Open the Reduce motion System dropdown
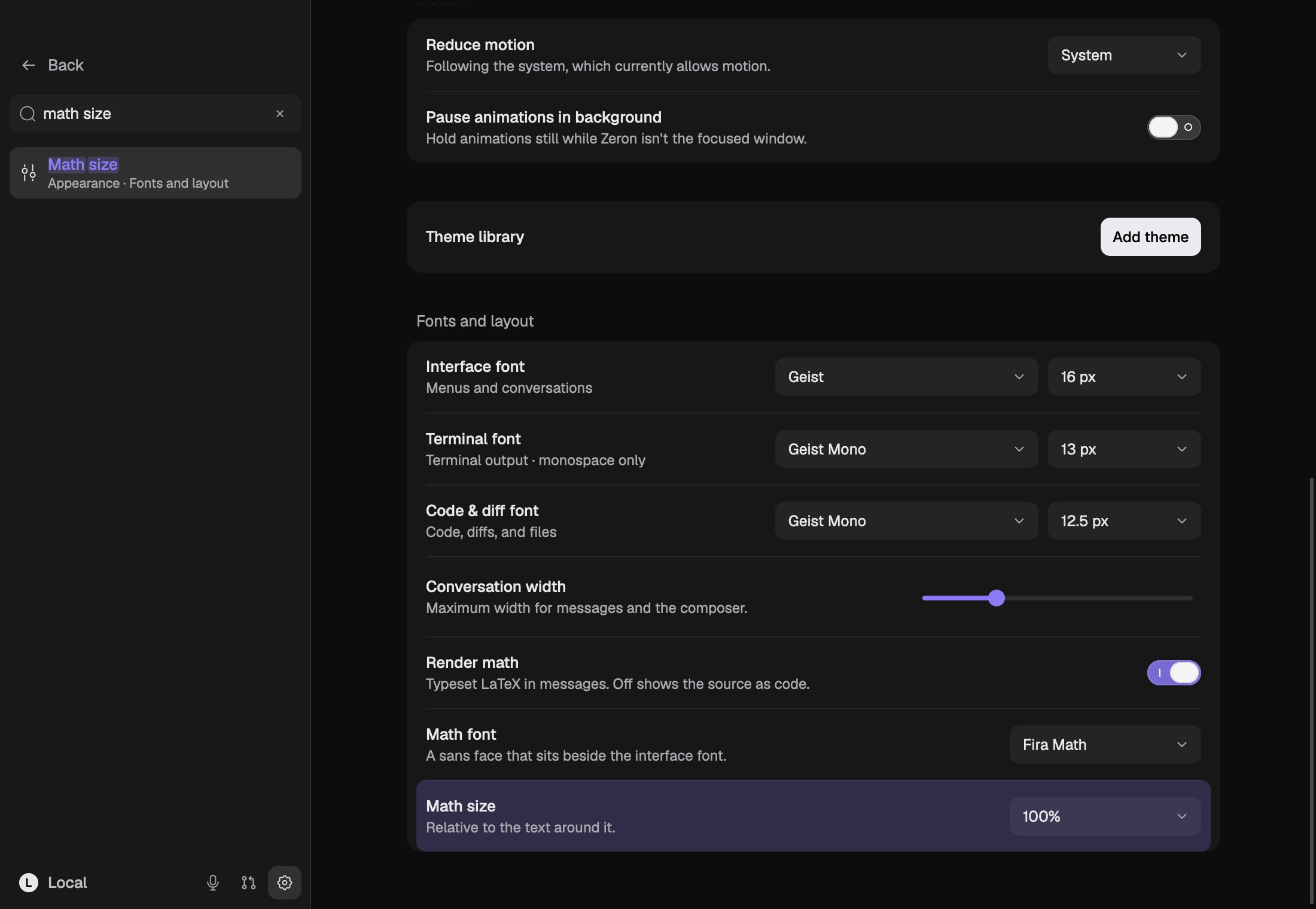1316x909 pixels. [1124, 55]
